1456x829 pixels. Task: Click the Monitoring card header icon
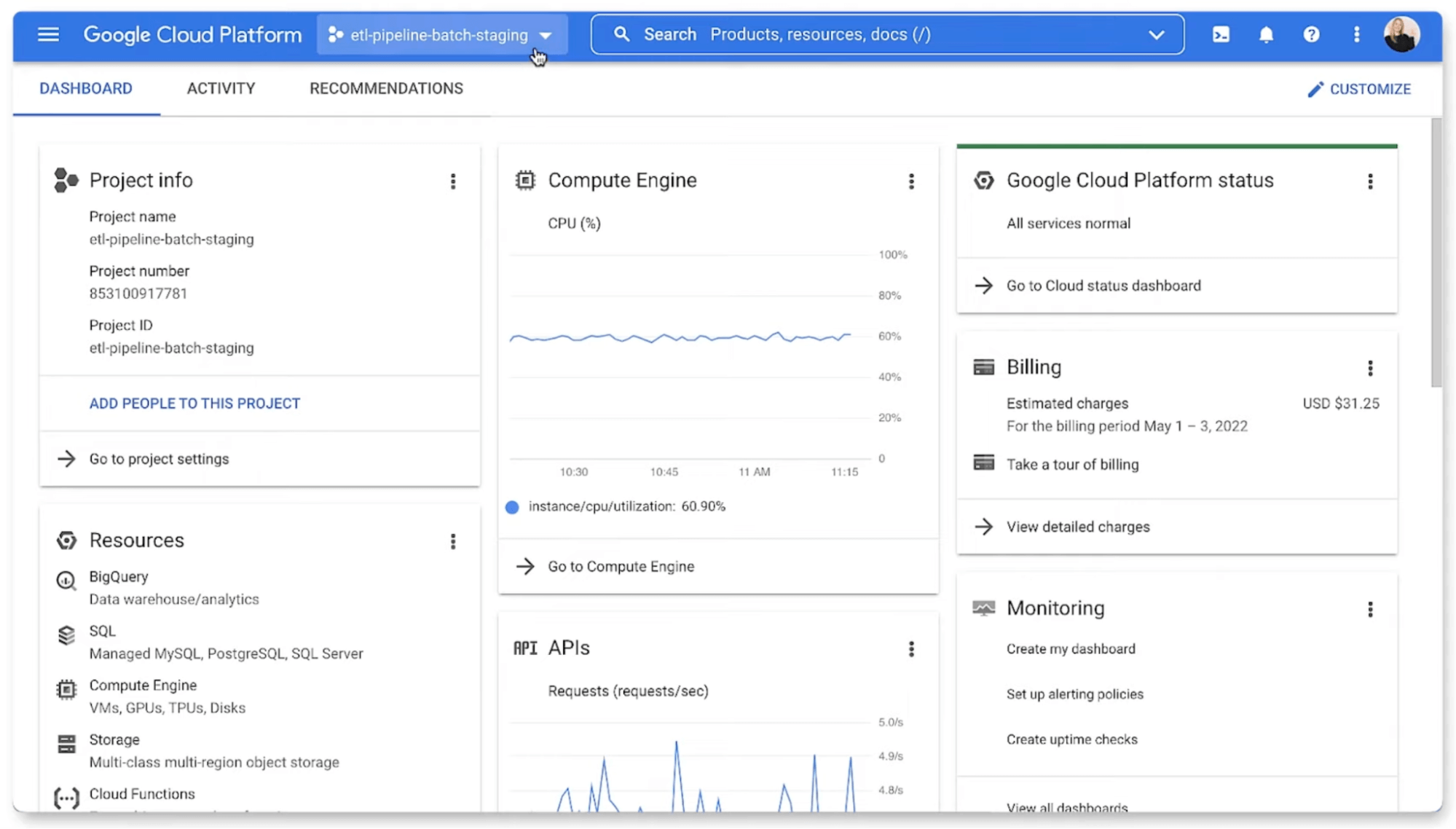(983, 608)
